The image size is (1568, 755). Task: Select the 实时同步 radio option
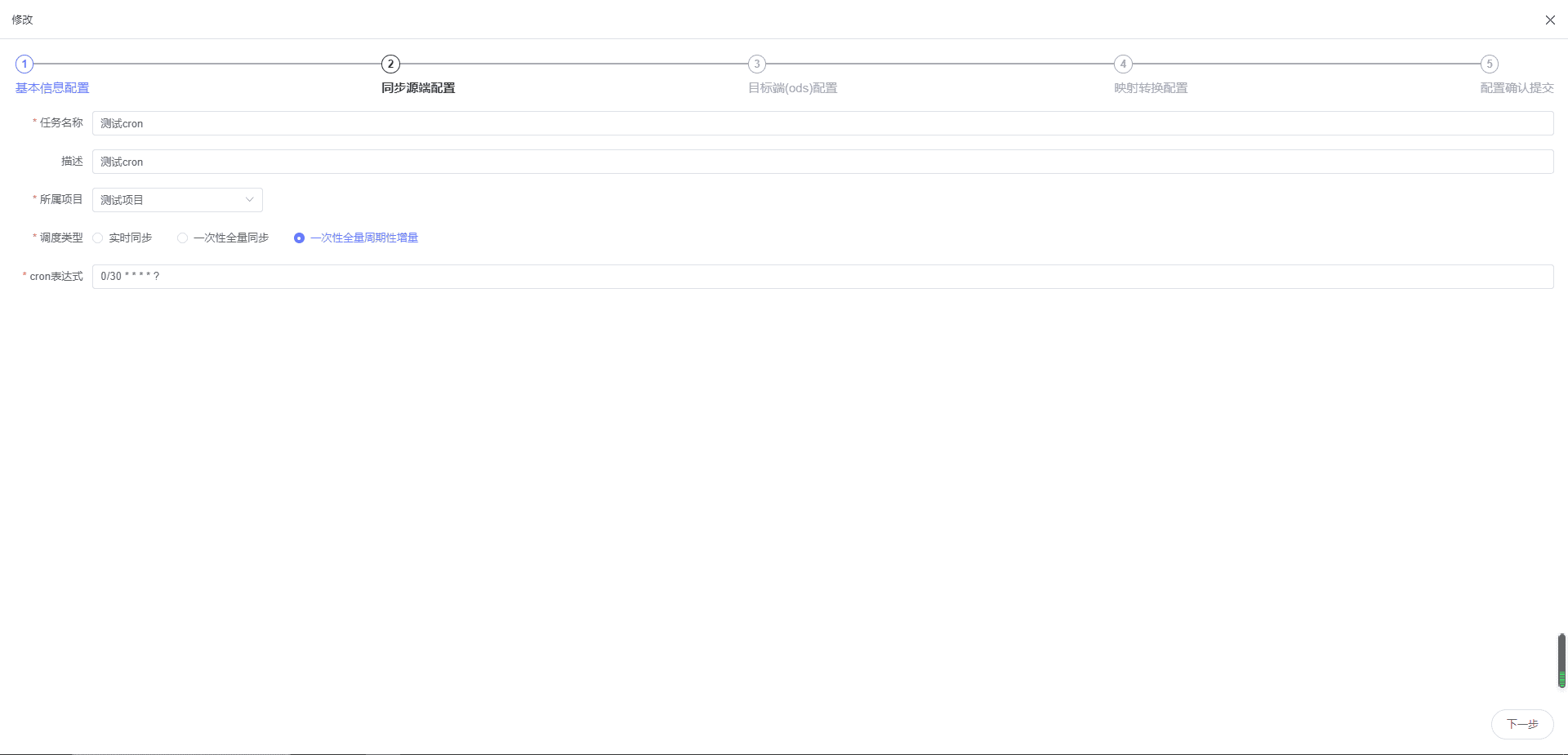(x=98, y=238)
